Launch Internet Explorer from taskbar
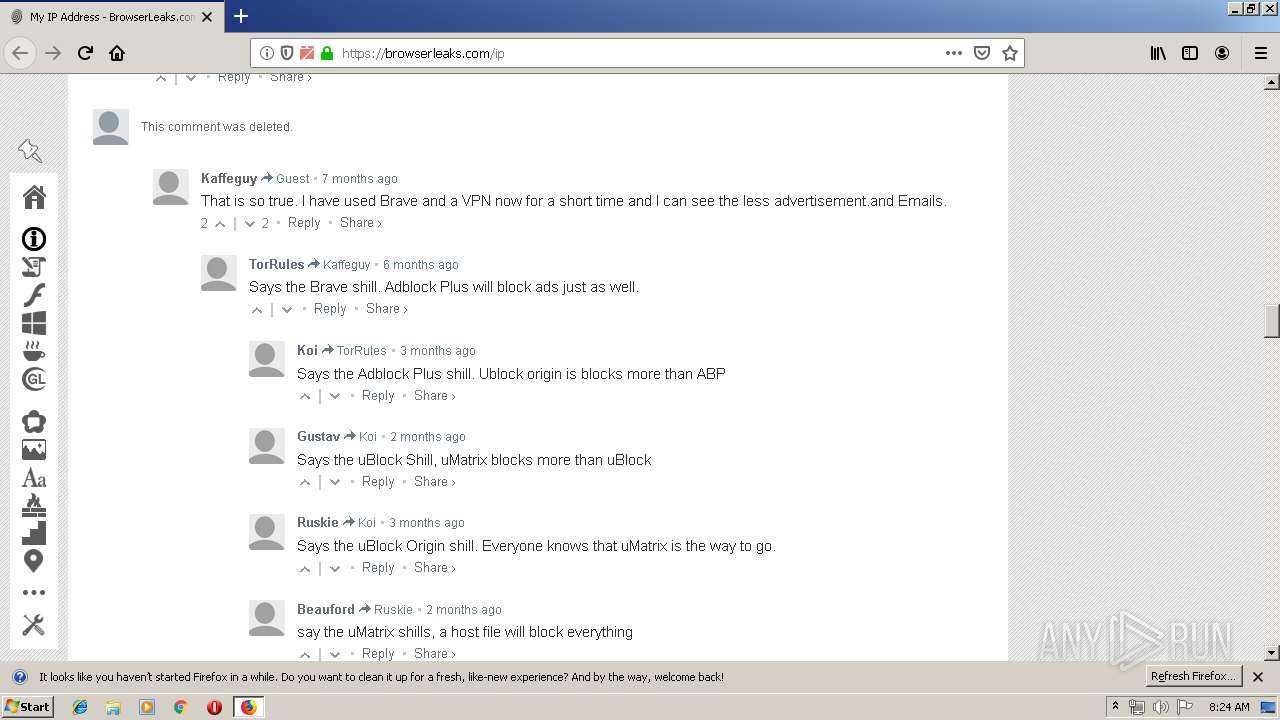The width and height of the screenshot is (1280, 720). 80,707
